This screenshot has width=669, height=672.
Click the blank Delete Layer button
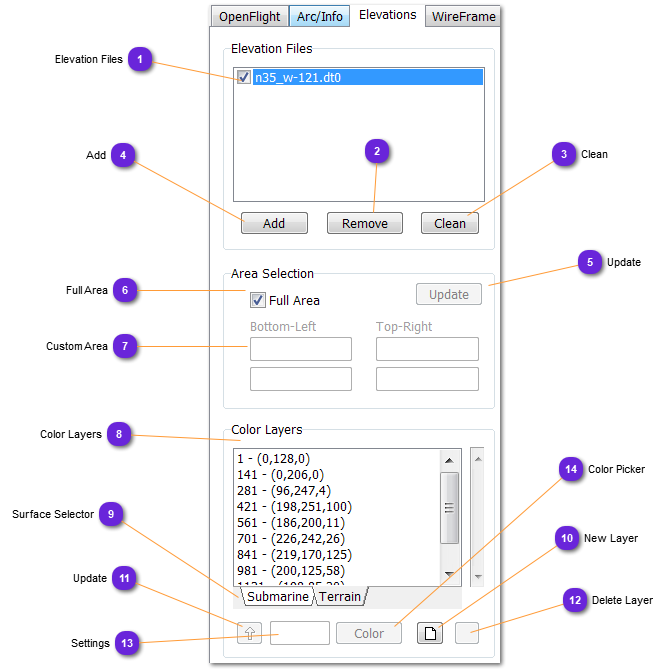click(x=467, y=633)
